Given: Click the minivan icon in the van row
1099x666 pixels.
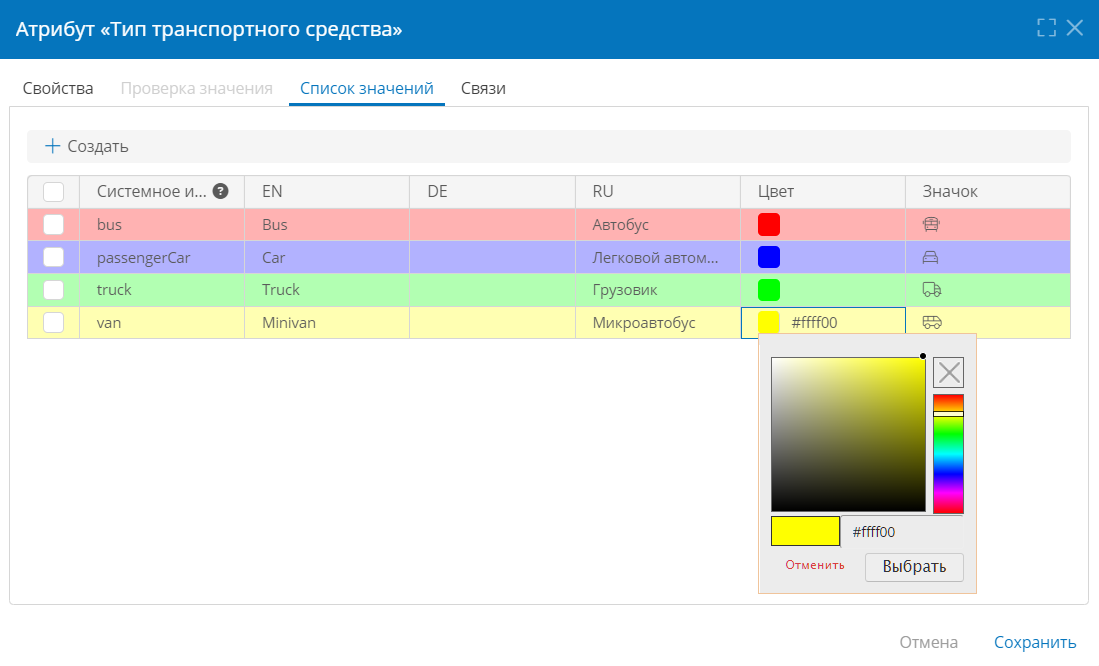Looking at the screenshot, I should tap(931, 322).
